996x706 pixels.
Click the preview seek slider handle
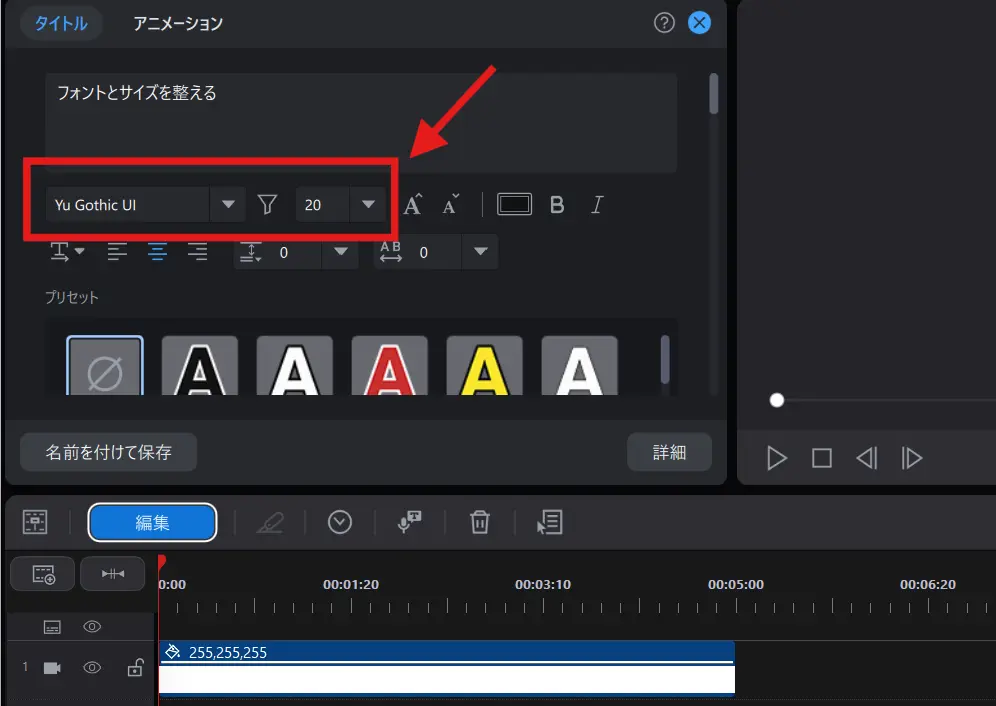click(776, 400)
